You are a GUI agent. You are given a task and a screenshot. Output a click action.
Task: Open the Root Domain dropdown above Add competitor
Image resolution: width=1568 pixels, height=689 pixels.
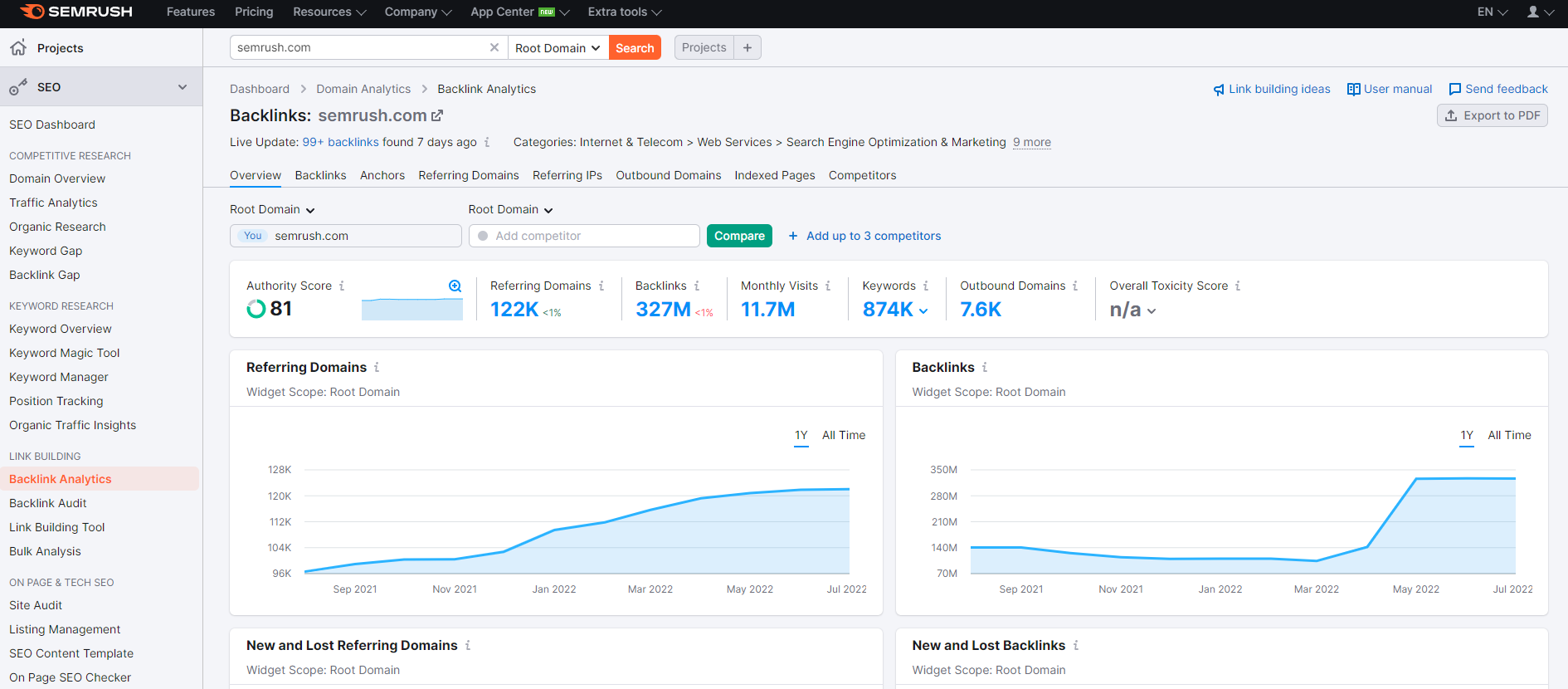pos(510,209)
